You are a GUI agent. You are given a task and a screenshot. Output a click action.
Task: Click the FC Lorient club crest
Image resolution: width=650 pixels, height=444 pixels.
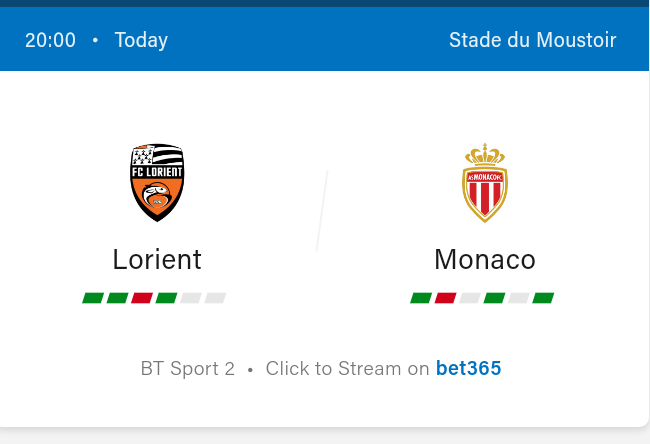(157, 182)
